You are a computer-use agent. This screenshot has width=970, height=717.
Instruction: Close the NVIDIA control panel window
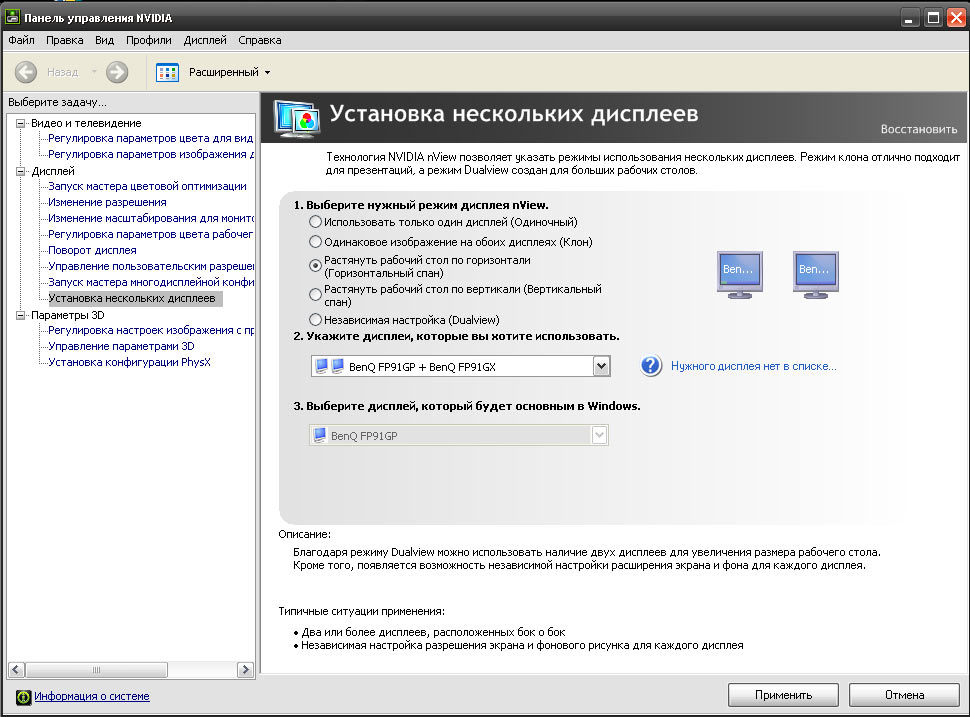click(x=956, y=17)
